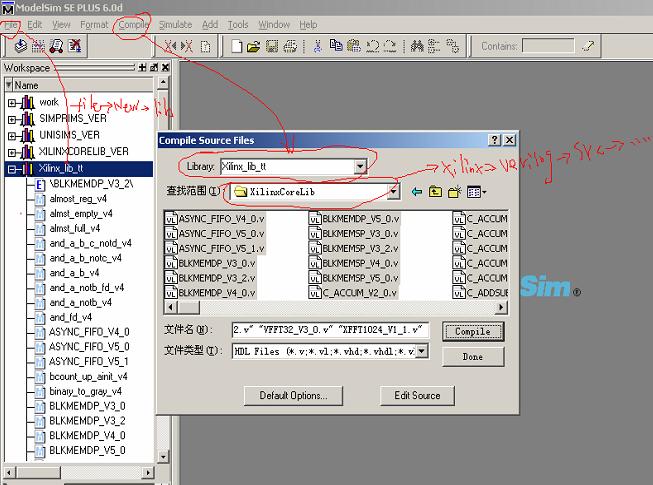653x485 pixels.
Task: Click the Redo toolbar icon
Action: point(390,46)
